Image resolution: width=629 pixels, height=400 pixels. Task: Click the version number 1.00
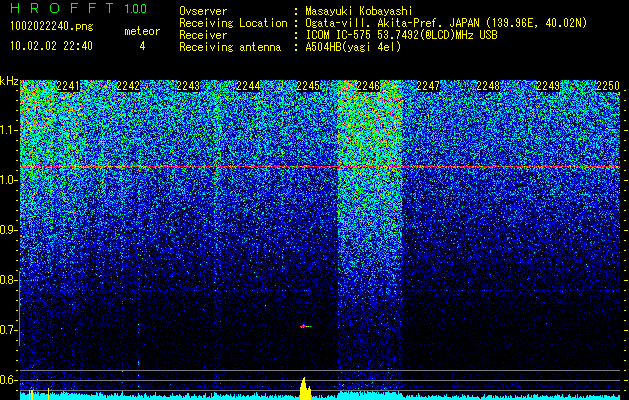point(136,9)
